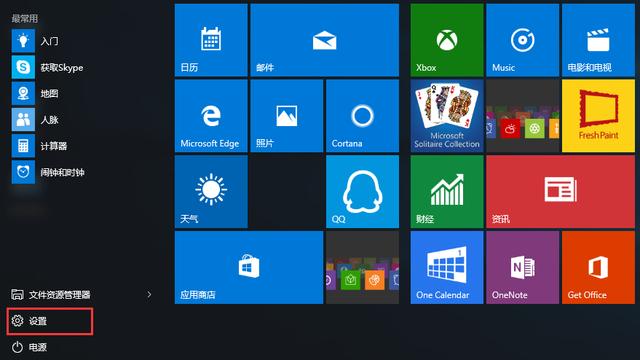Open File Explorer (文件资源管理器)
Viewport: 640px width, 360px height.
click(51, 294)
